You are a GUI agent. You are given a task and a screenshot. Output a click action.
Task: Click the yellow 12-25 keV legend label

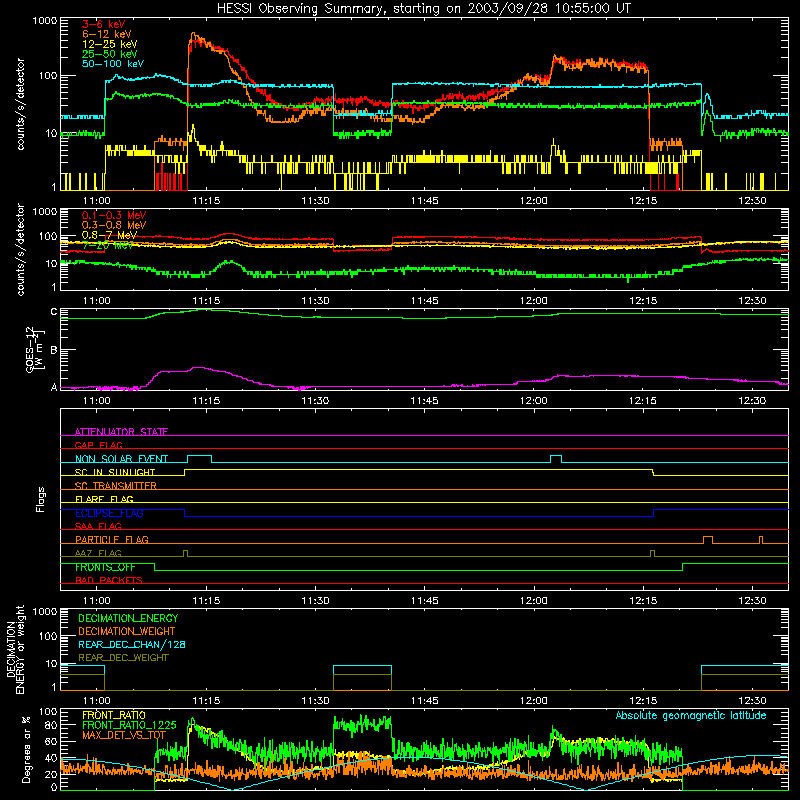pos(109,44)
